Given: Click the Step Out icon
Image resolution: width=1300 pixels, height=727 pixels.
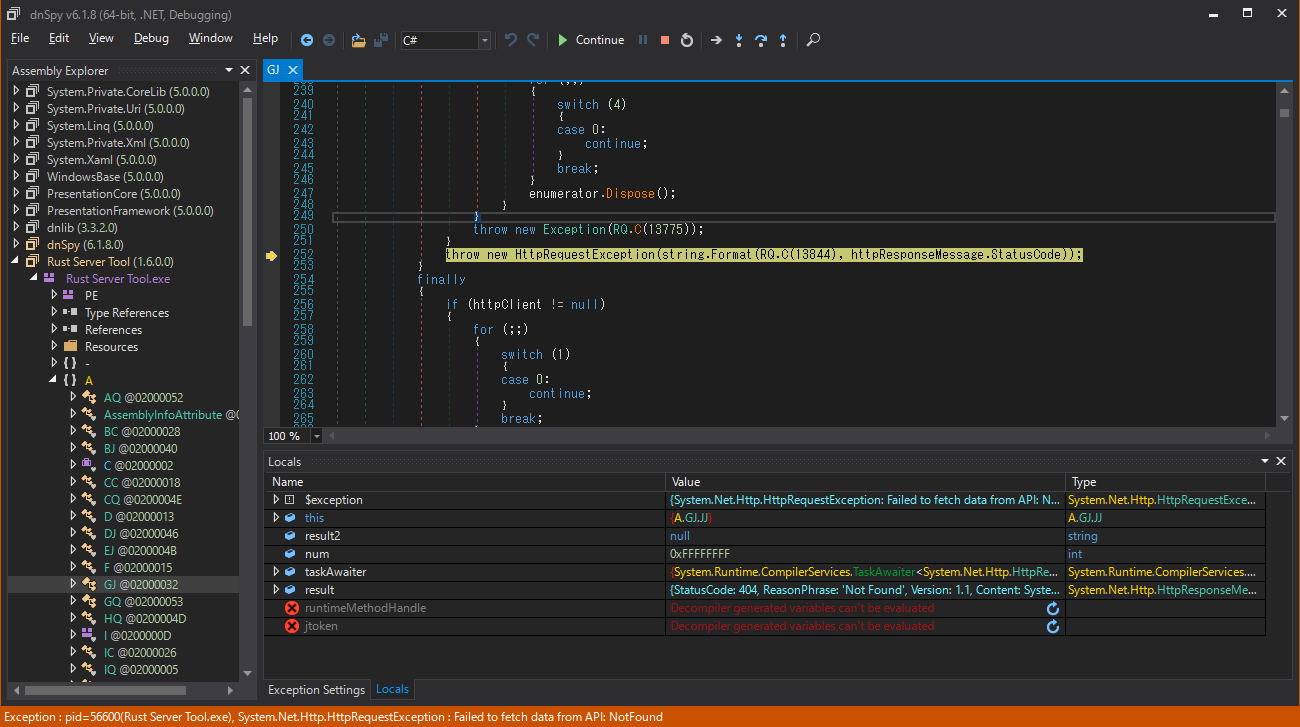Looking at the screenshot, I should (783, 40).
